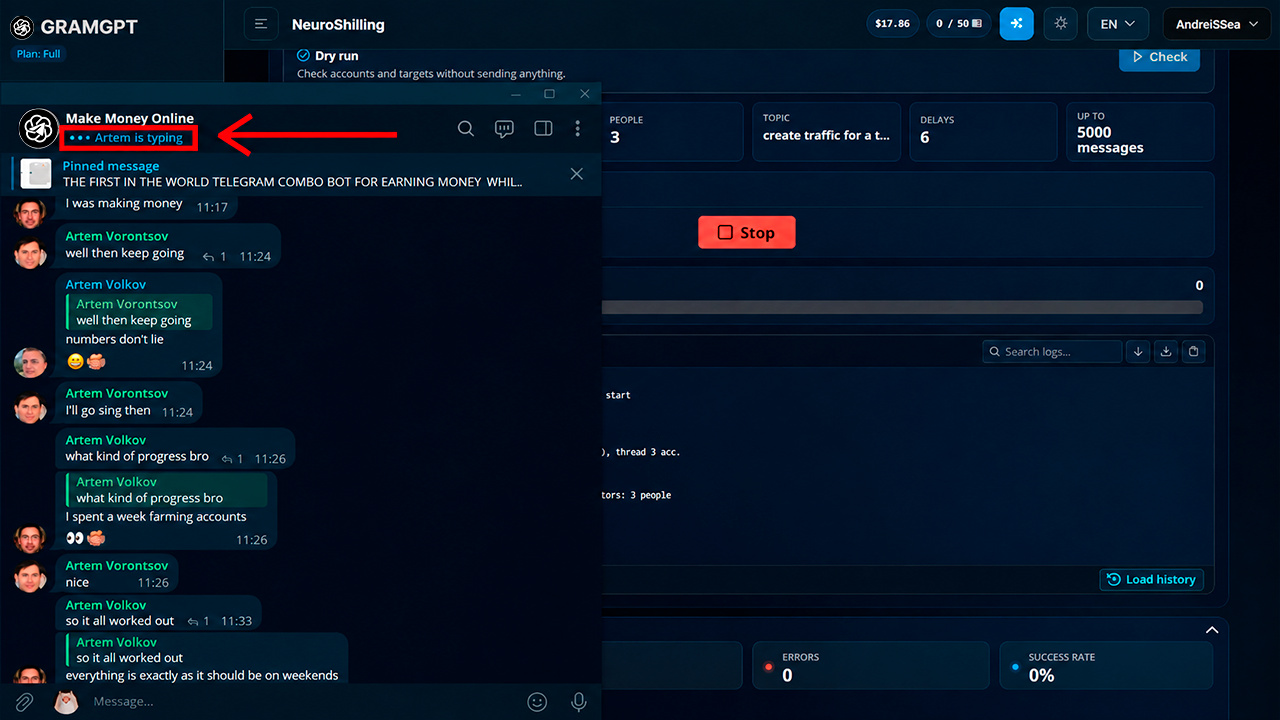1280x720 pixels.
Task: Open the EN language dropdown
Action: click(x=1118, y=24)
